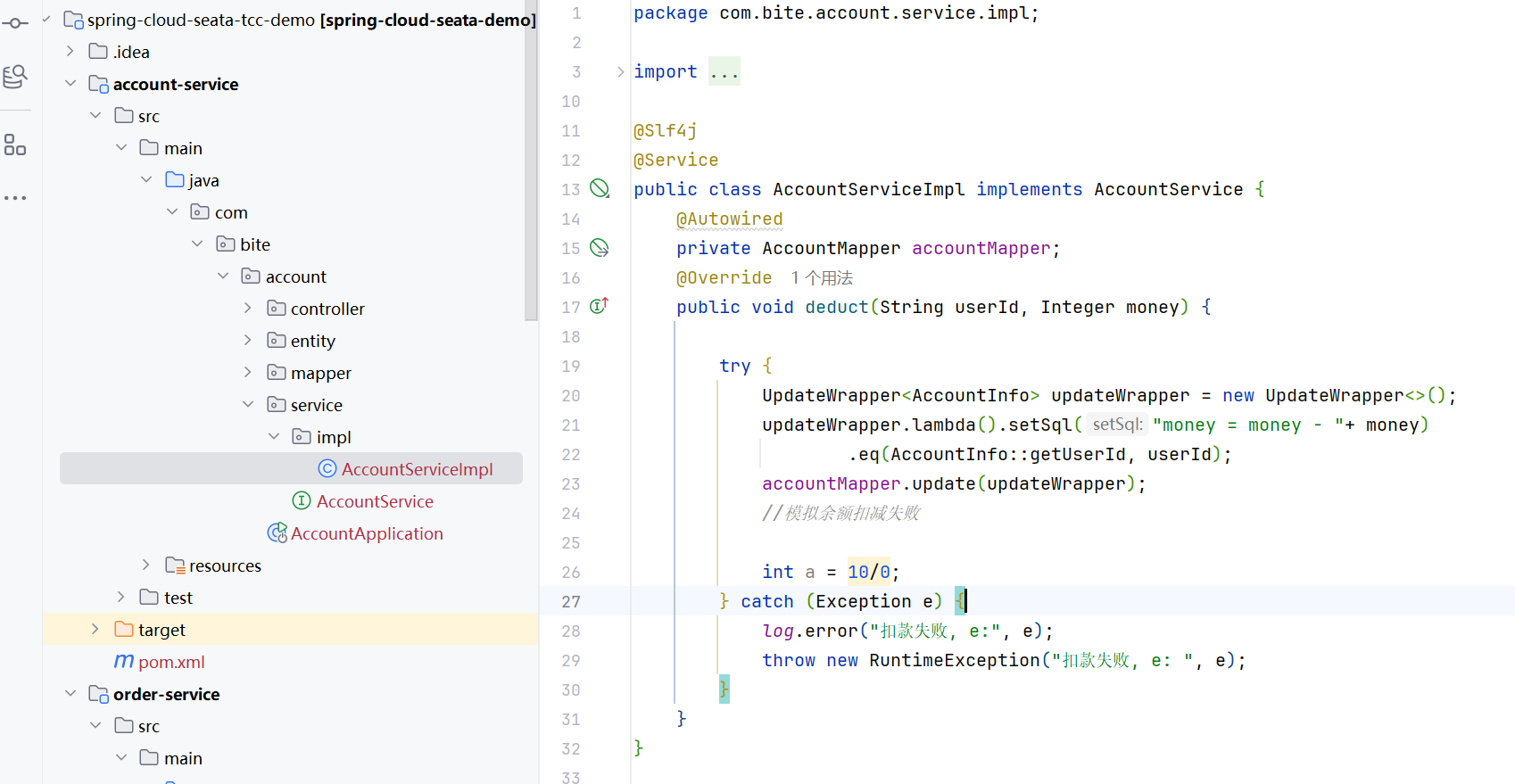
Task: Collapse the impl package
Action: 274,436
